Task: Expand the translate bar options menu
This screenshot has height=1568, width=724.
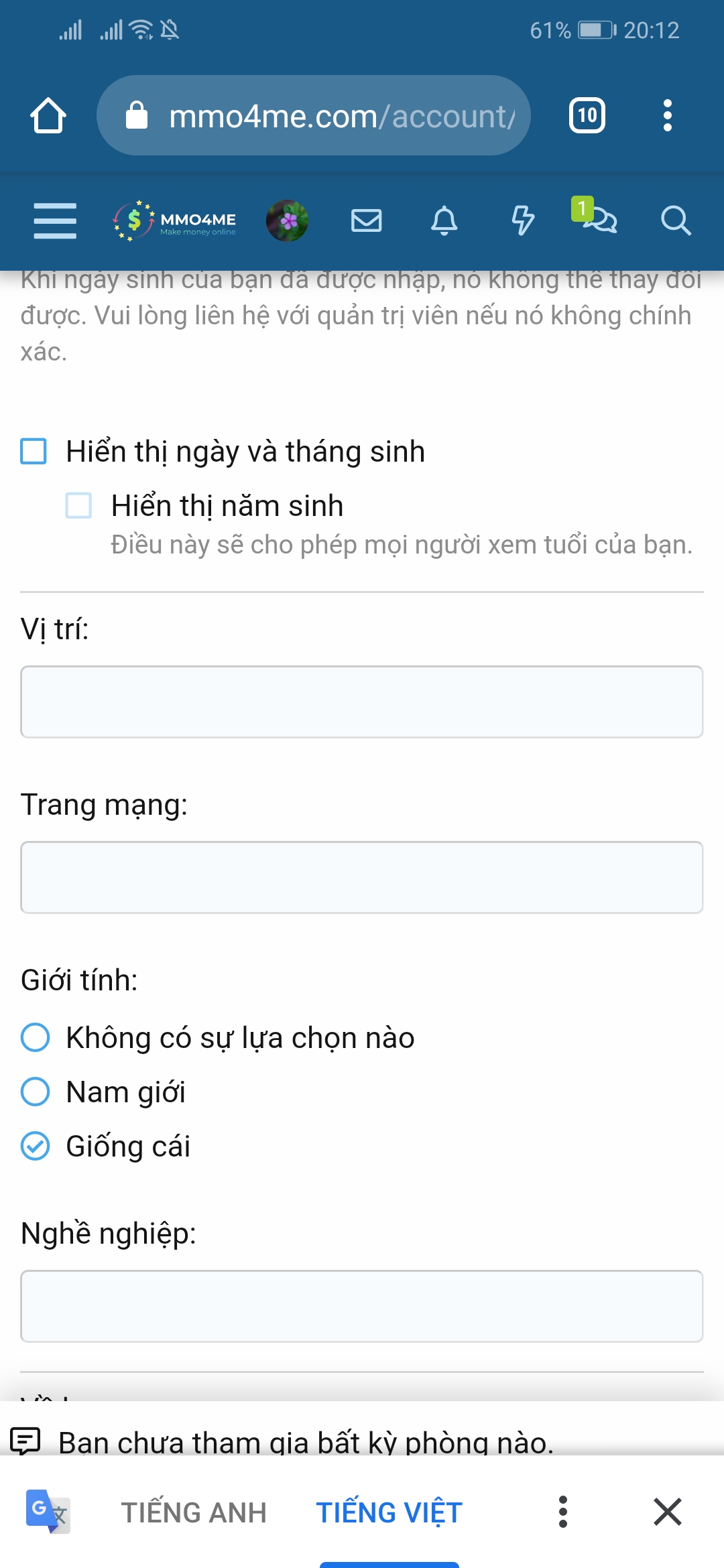Action: 563,1512
